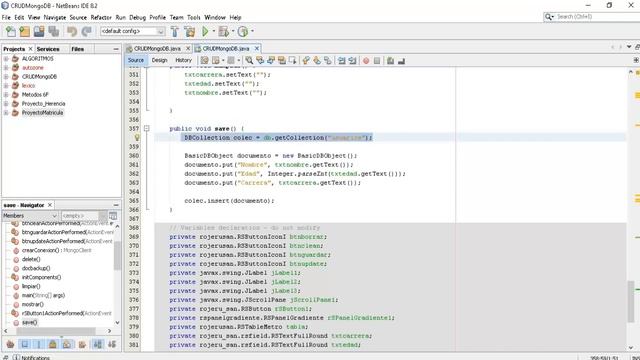Click the Comment editor toolbar icon
This screenshot has width=640, height=360.
(391, 60)
